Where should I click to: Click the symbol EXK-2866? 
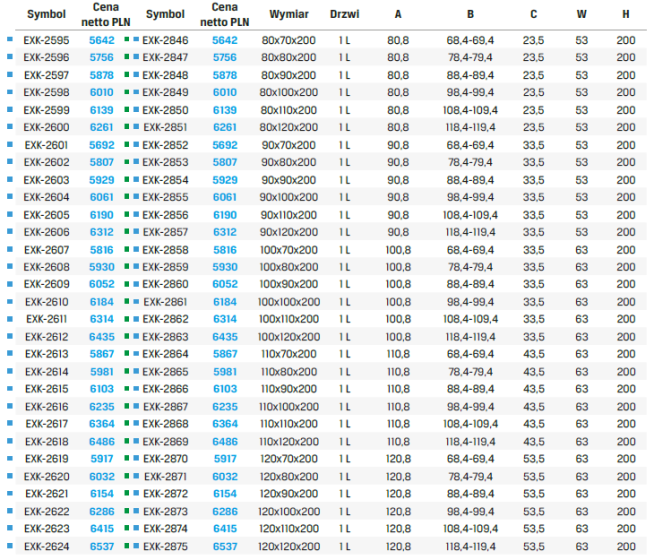(165, 389)
